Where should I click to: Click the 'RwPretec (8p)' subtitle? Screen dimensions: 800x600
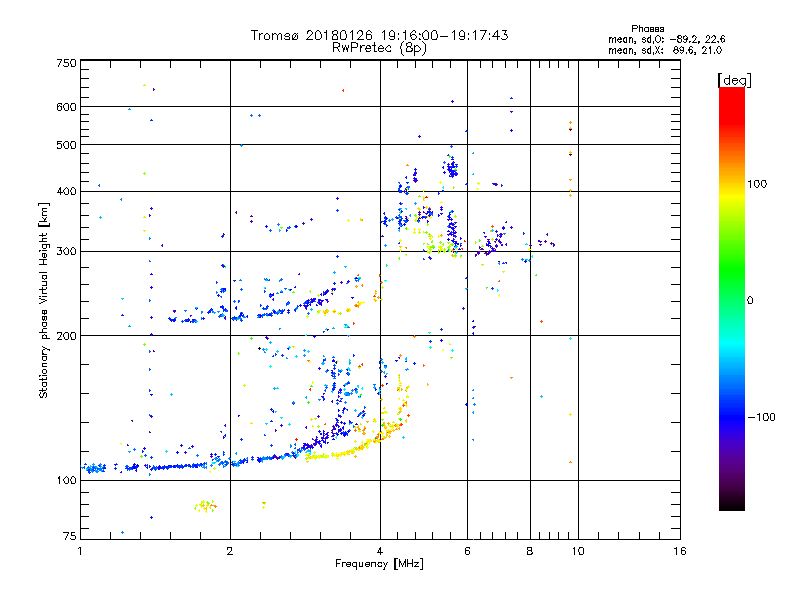click(379, 48)
